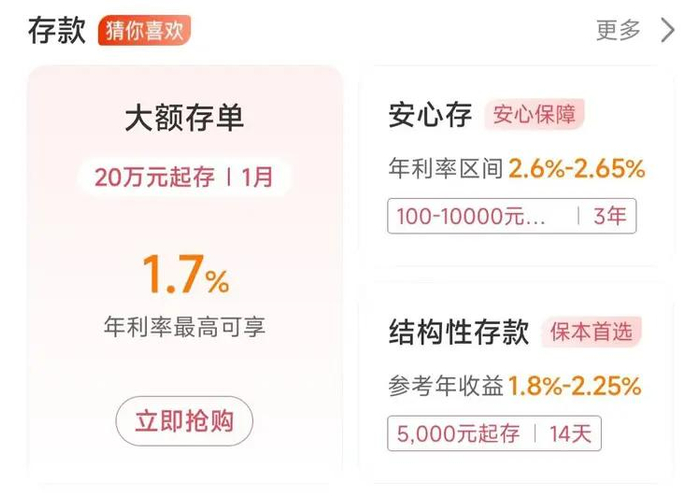Tap the 参考年收益 label
The height and width of the screenshot is (496, 700).
(x=444, y=386)
